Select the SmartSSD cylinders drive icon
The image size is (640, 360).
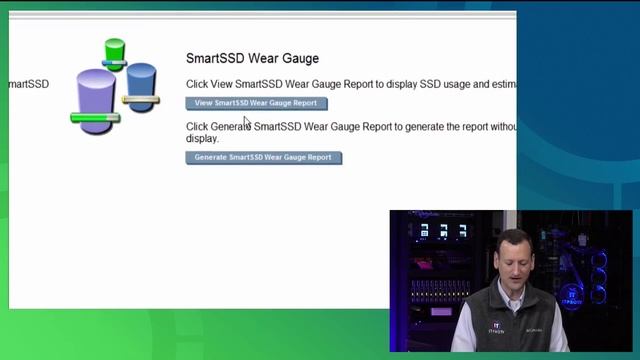pos(115,87)
